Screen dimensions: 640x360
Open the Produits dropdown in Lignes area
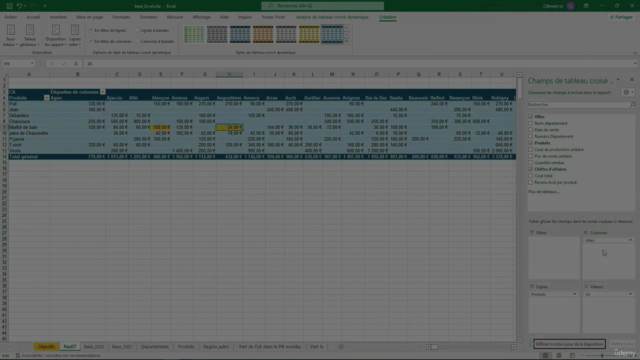(575, 294)
